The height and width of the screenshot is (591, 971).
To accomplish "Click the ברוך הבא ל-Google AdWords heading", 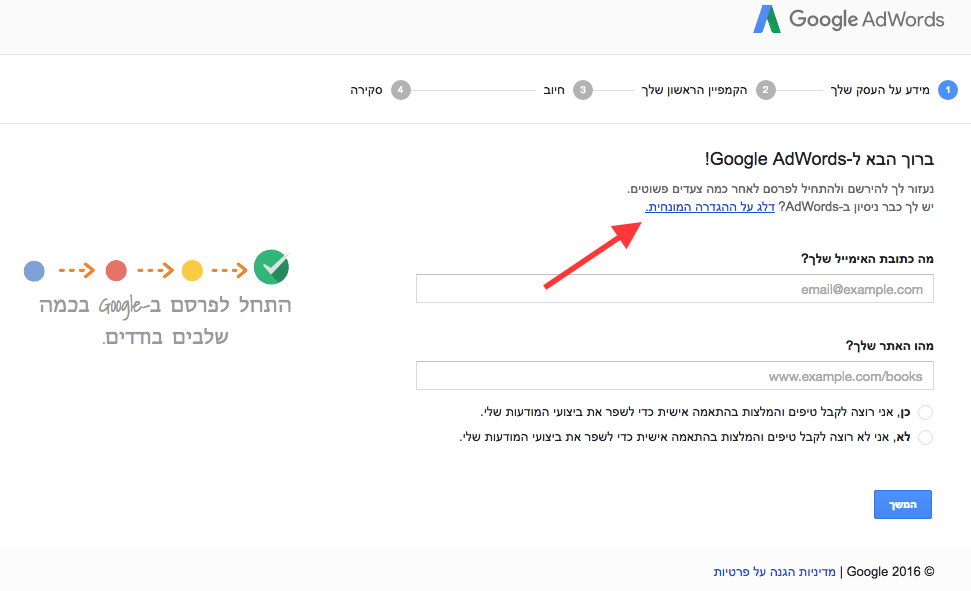I will tap(819, 159).
